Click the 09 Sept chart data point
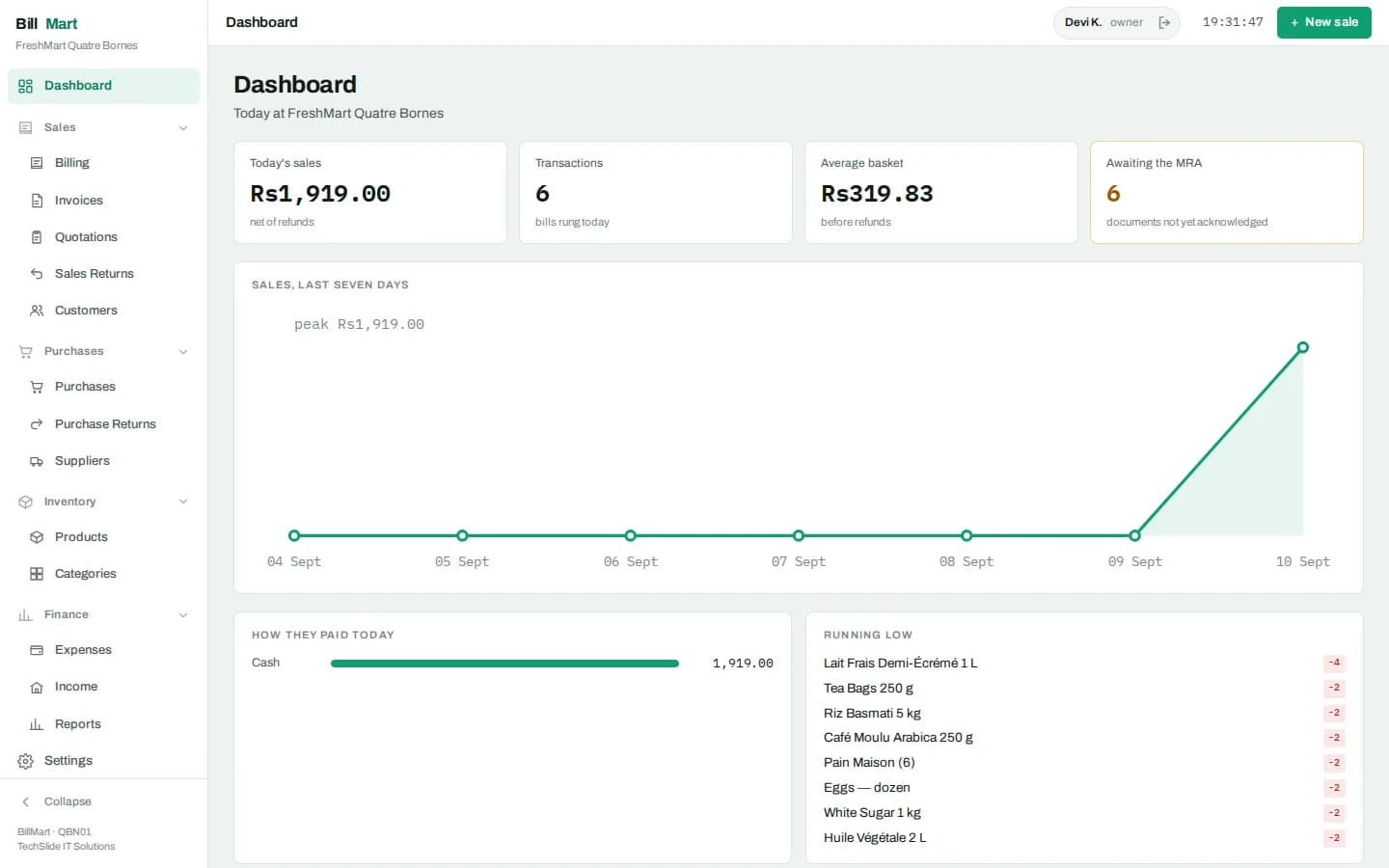Viewport: 1389px width, 868px height. point(1135,535)
